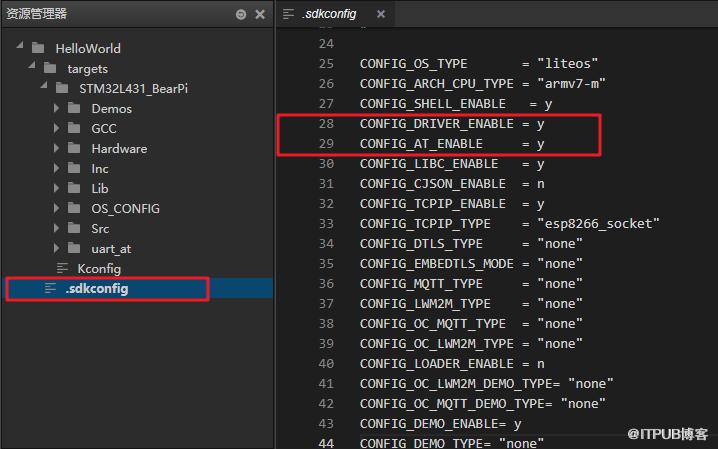Click the Hardware folder icon

pos(74,148)
